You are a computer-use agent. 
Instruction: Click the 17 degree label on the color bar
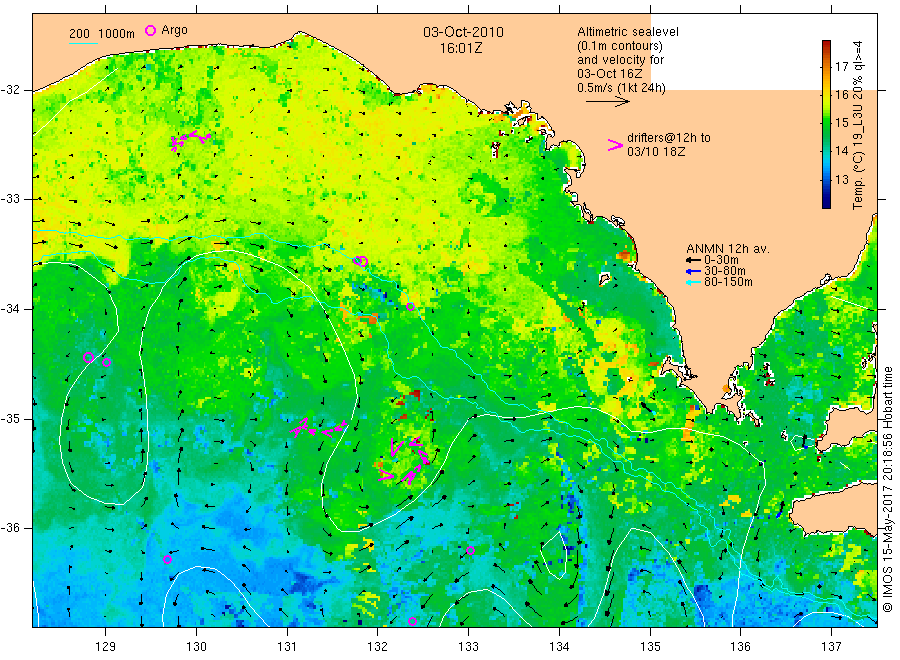pos(841,67)
